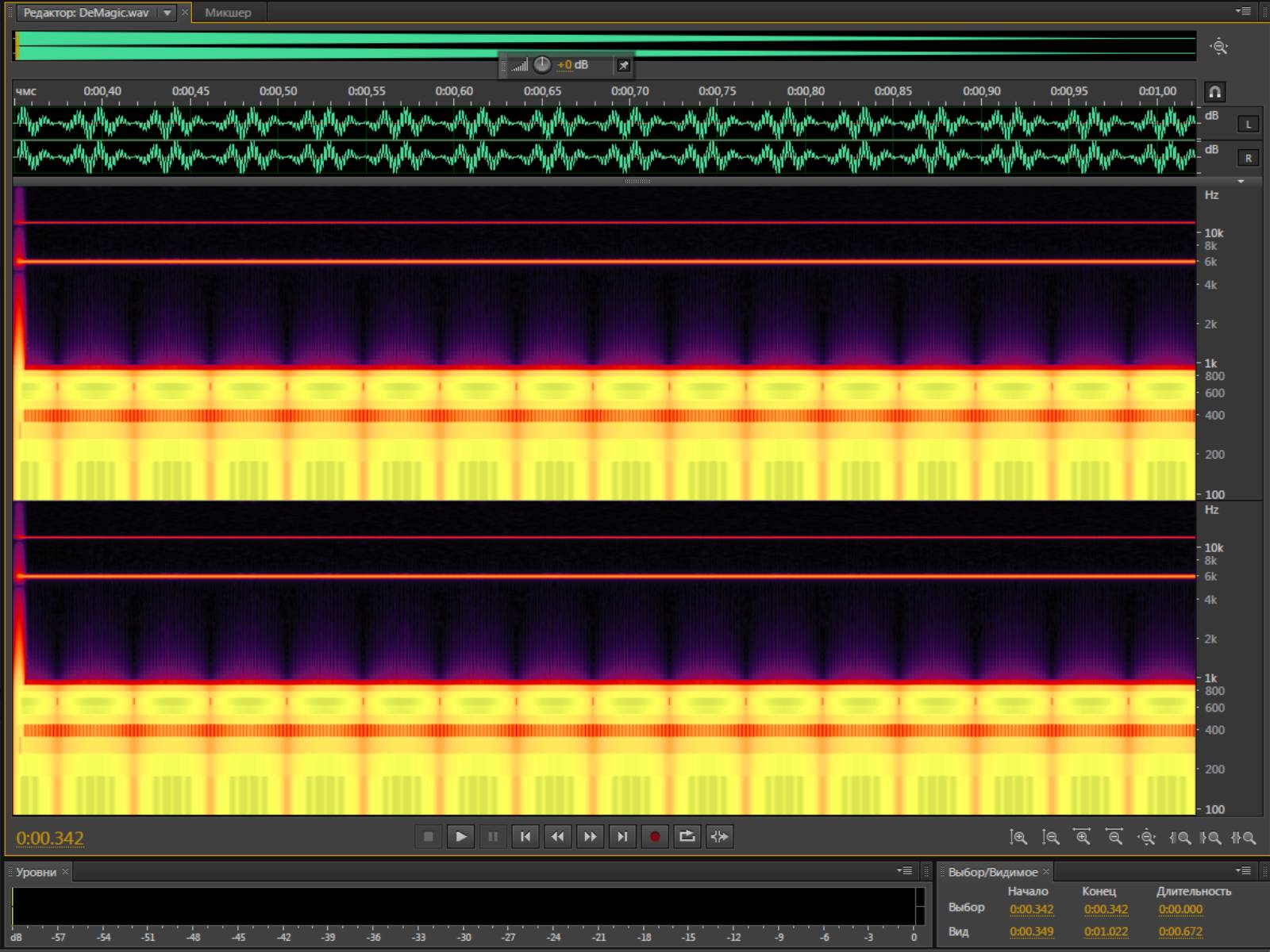Toggle loop playback button

click(x=687, y=836)
